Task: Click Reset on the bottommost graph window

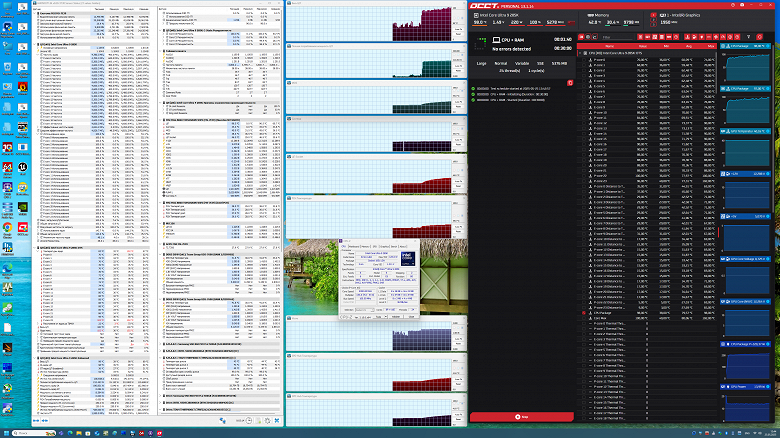Action: (x=459, y=419)
